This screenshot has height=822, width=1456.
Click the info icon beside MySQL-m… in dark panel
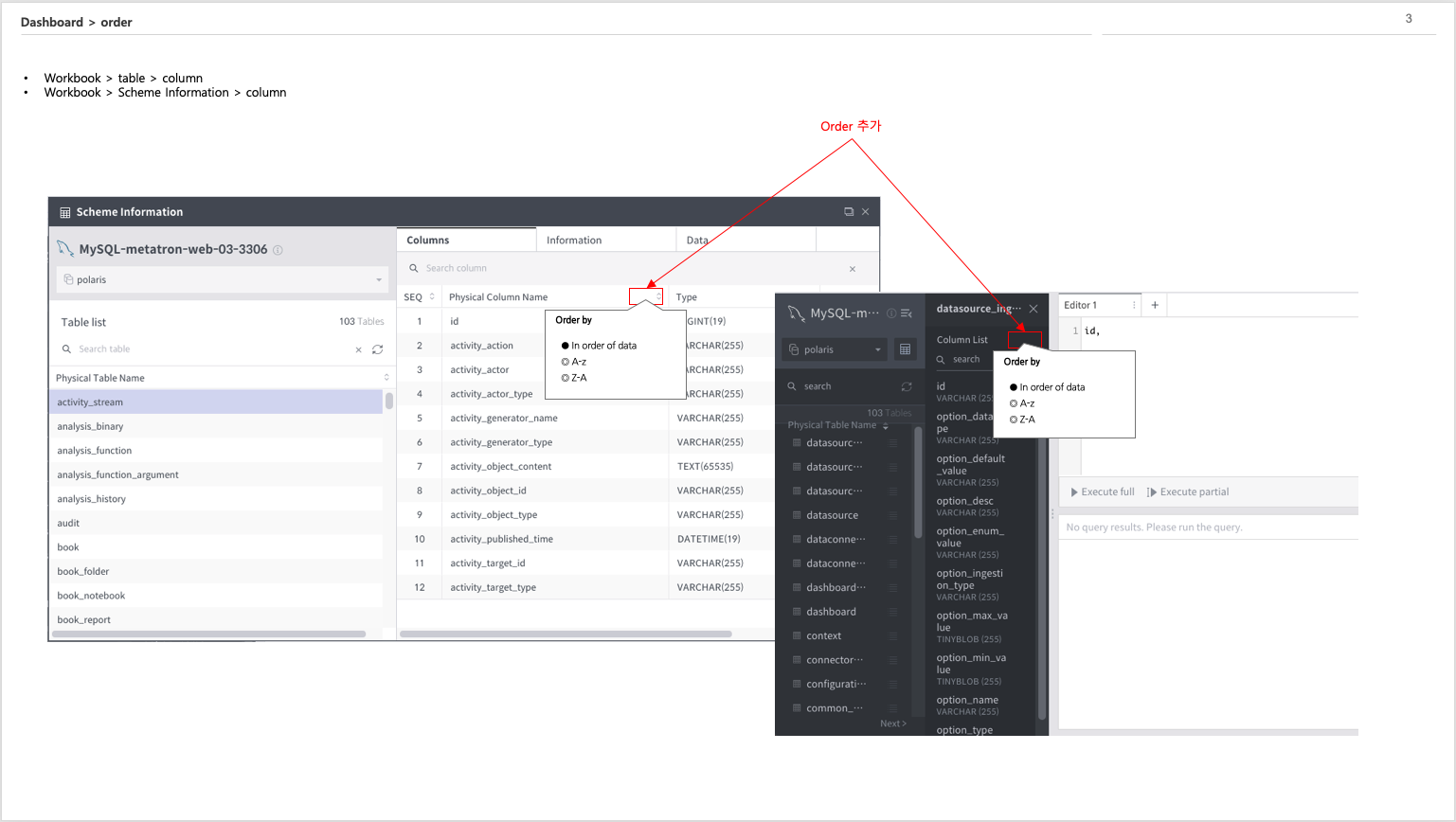891,313
